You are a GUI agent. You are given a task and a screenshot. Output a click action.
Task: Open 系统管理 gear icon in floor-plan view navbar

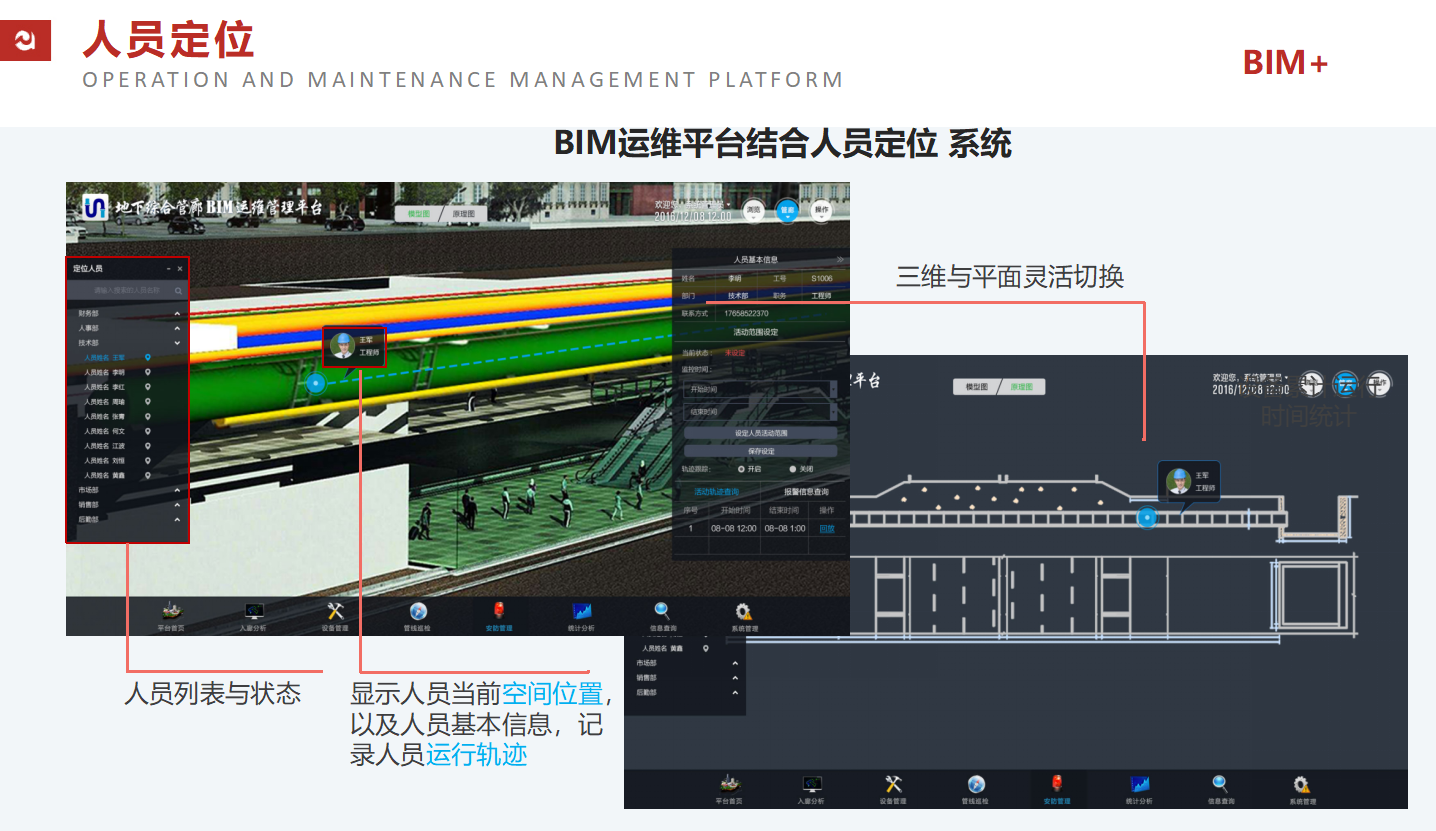pyautogui.click(x=1302, y=786)
